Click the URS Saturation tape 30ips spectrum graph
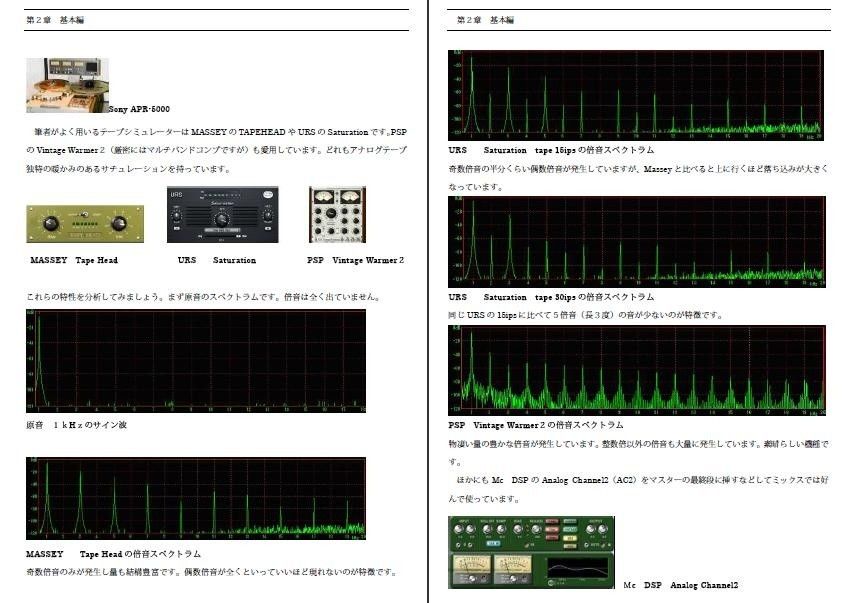The height and width of the screenshot is (603, 854). (x=637, y=242)
